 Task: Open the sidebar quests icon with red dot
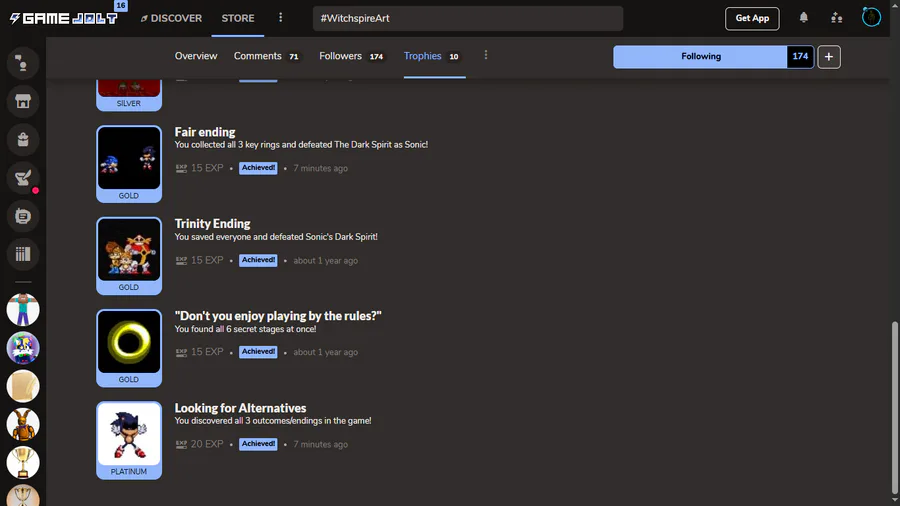pyautogui.click(x=23, y=178)
